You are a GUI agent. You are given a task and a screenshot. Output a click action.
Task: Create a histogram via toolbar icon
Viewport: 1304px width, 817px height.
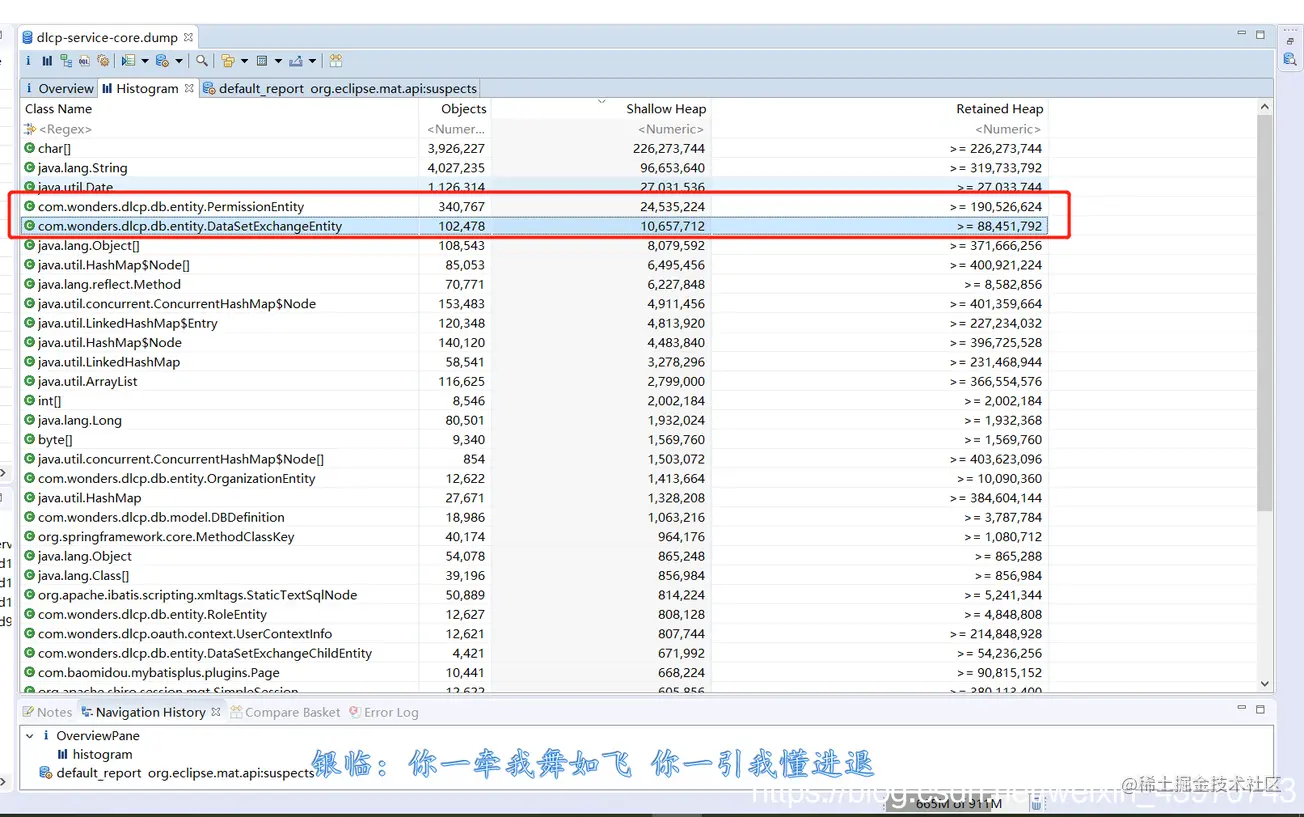[x=46, y=61]
